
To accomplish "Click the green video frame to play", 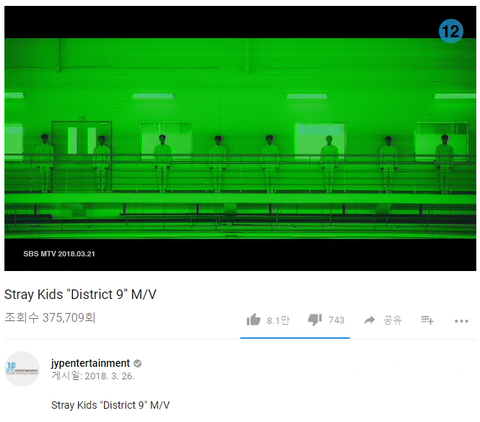I will (240, 138).
